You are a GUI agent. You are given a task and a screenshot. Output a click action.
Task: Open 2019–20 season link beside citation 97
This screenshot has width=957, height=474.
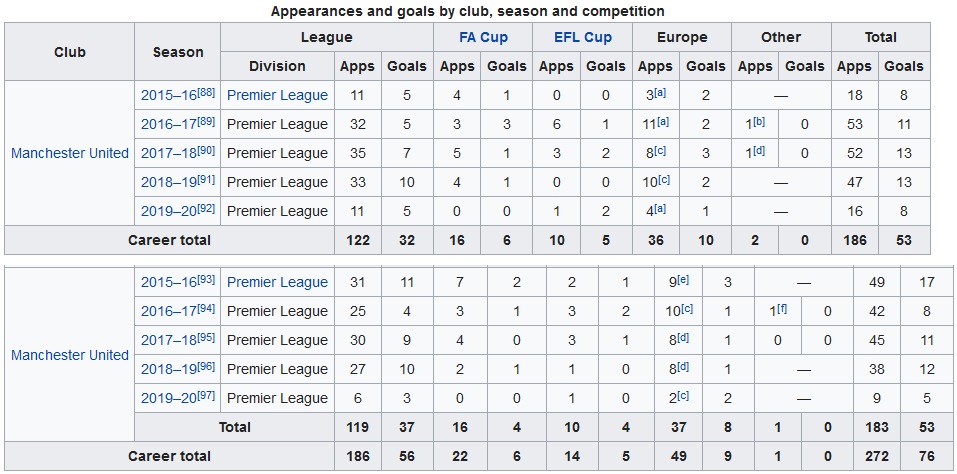[170, 398]
